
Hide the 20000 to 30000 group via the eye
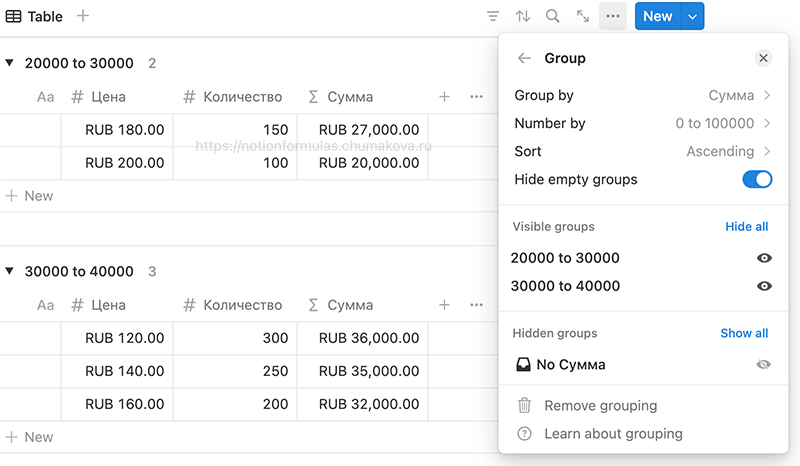tap(764, 258)
